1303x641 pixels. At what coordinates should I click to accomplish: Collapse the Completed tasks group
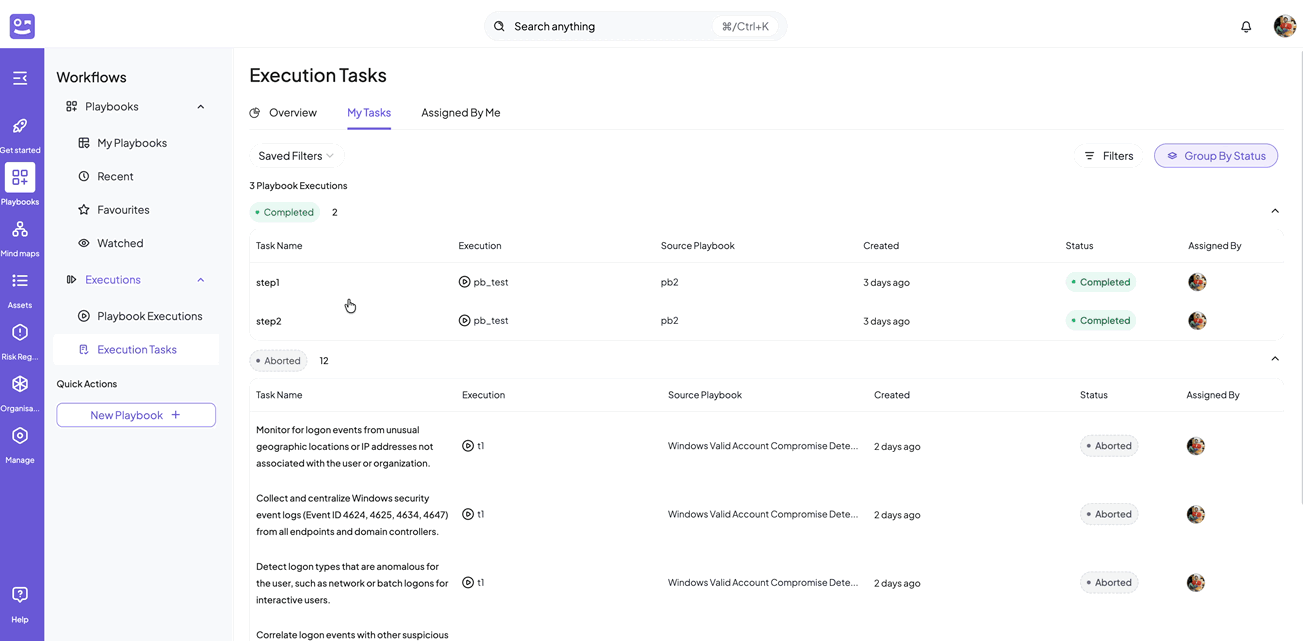[x=1274, y=211]
